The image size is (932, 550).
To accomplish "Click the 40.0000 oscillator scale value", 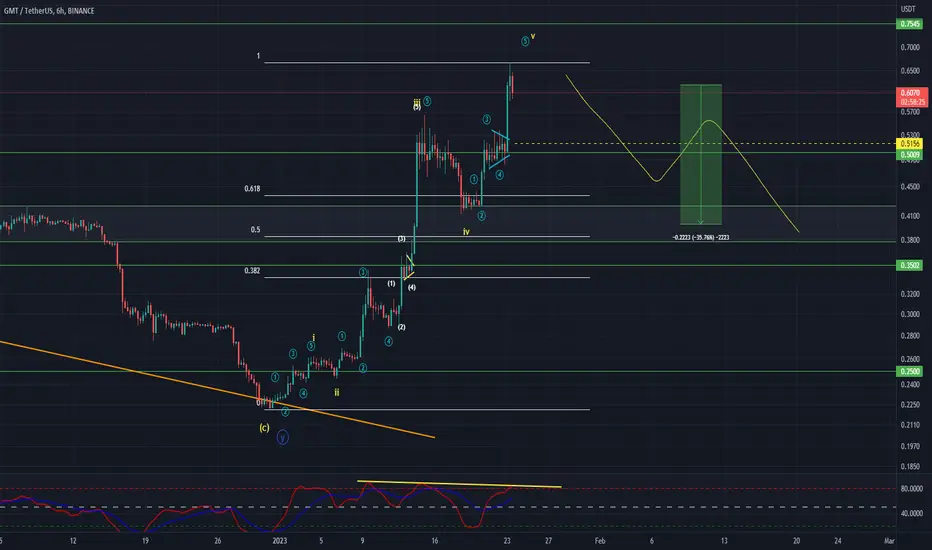I will [x=911, y=513].
